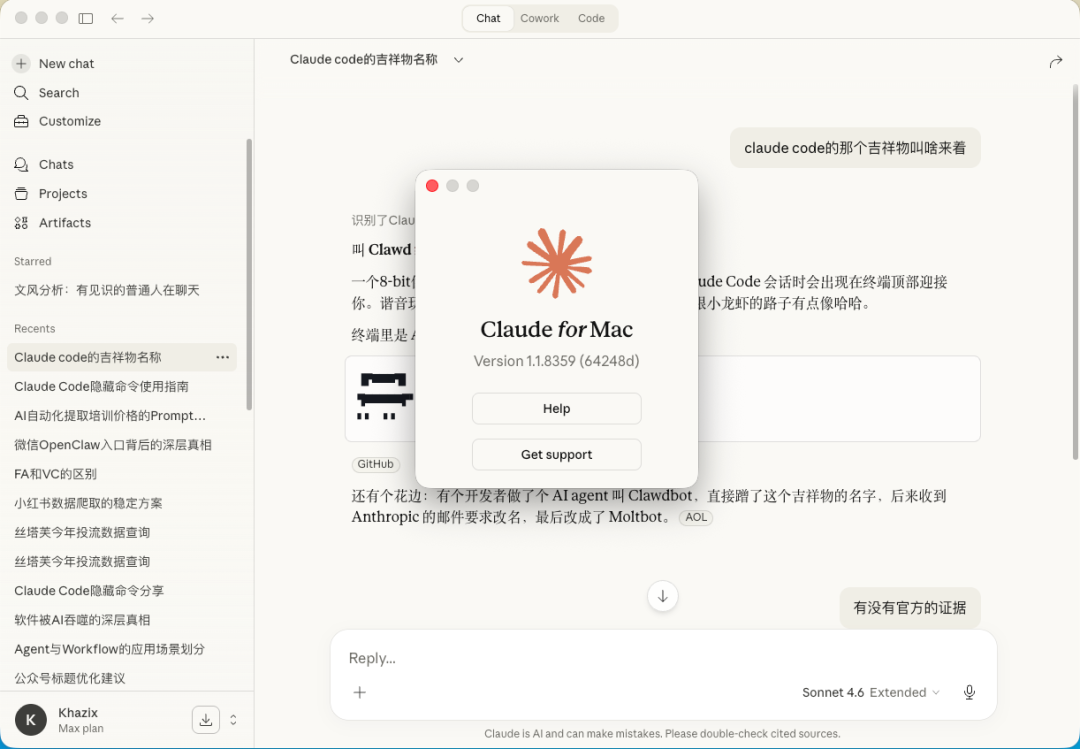
Task: Click the scroll-to-bottom arrow above the reply box
Action: pos(663,596)
